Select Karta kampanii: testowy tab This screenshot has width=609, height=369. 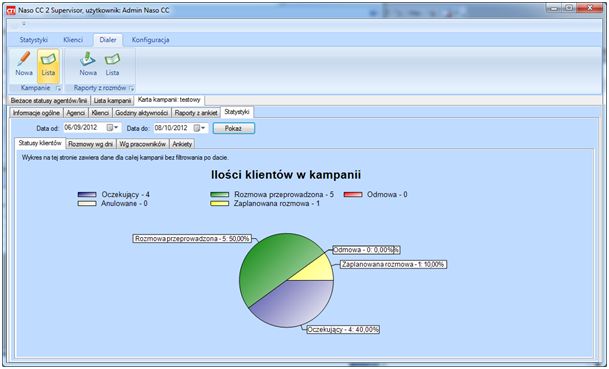click(x=169, y=100)
